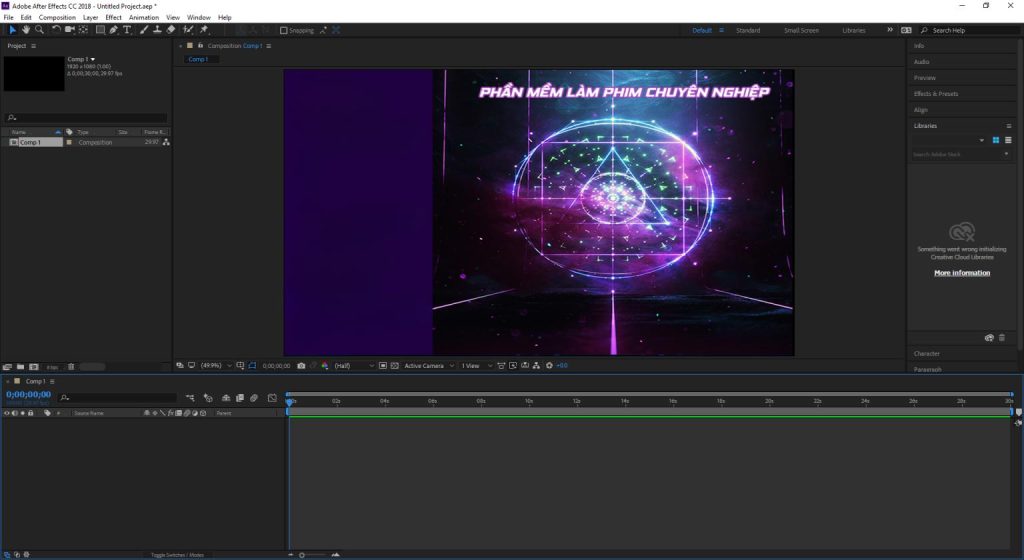Screen dimensions: 1024x560
Task: Click the More information link
Action: [x=962, y=273]
